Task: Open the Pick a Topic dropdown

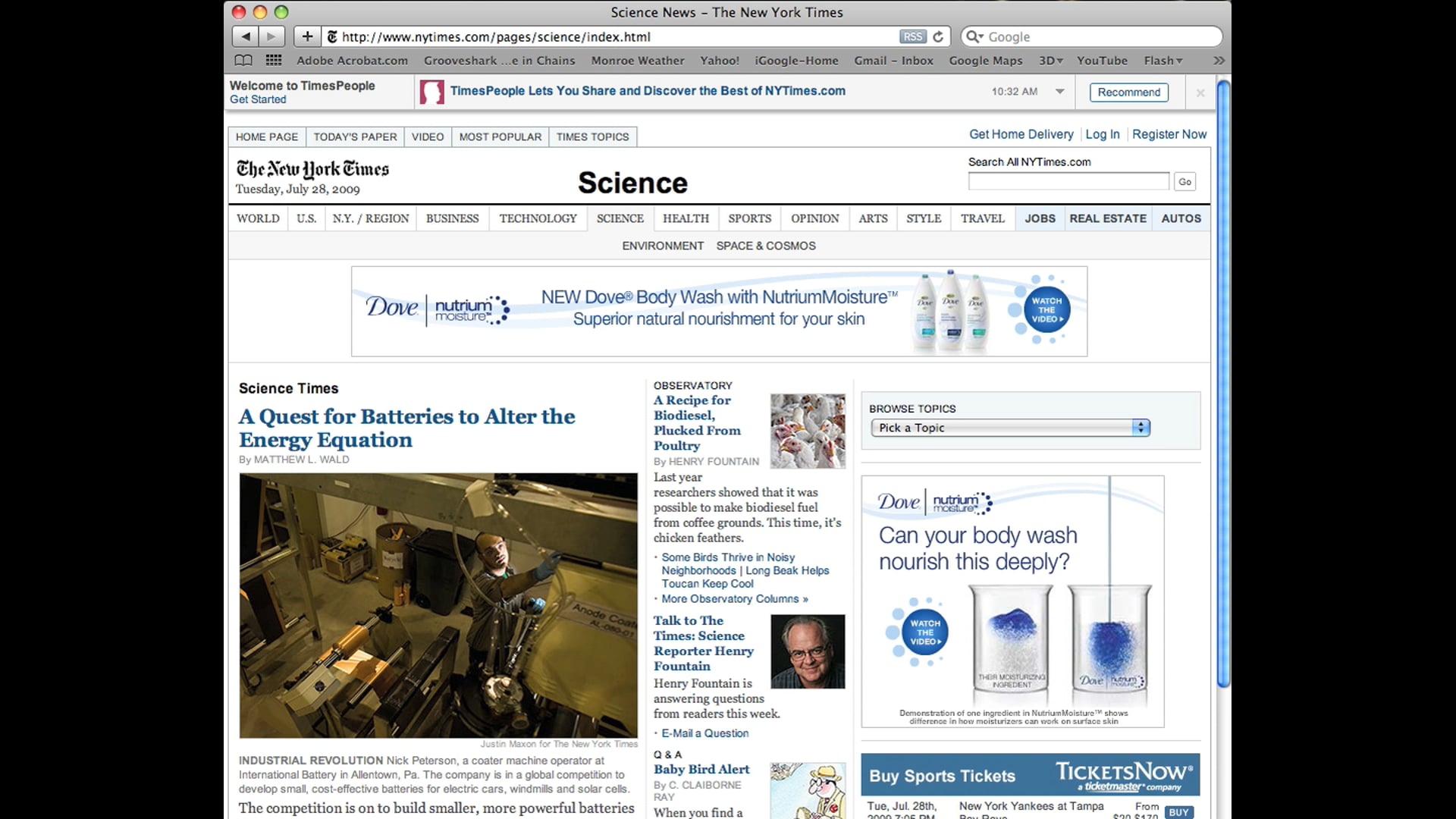Action: coord(1010,428)
